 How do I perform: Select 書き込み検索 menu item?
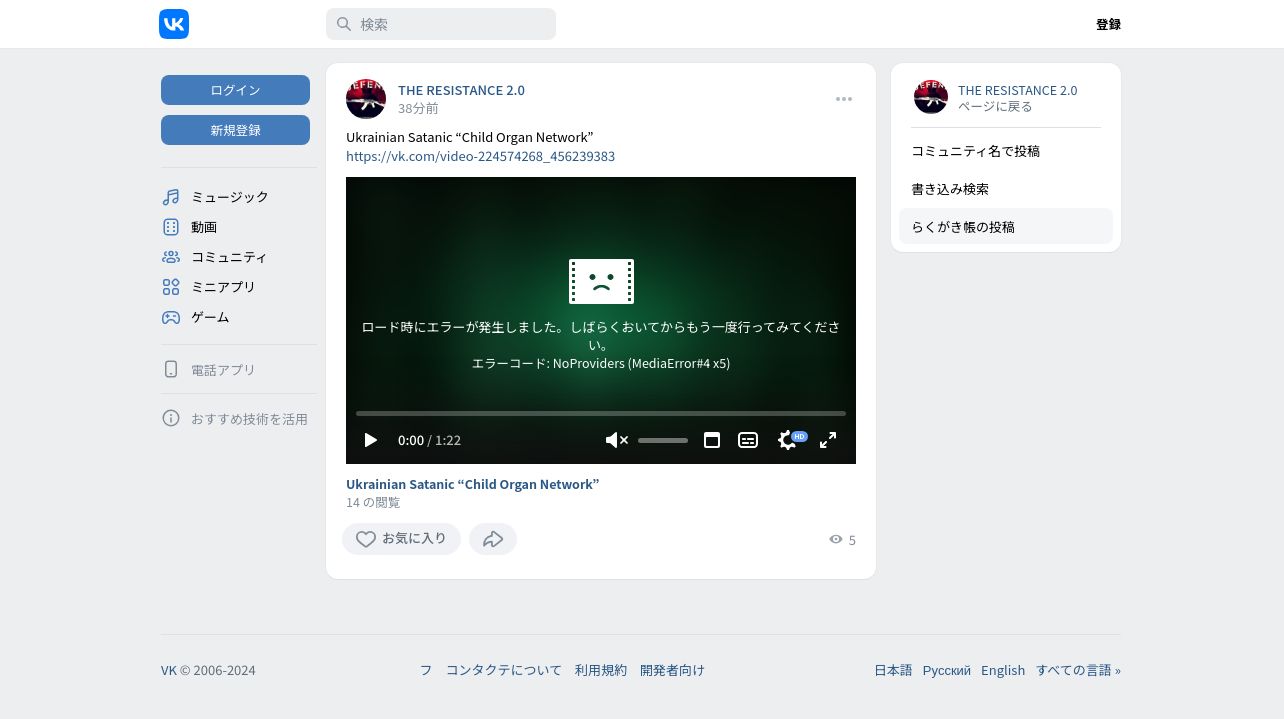[x=1006, y=189]
